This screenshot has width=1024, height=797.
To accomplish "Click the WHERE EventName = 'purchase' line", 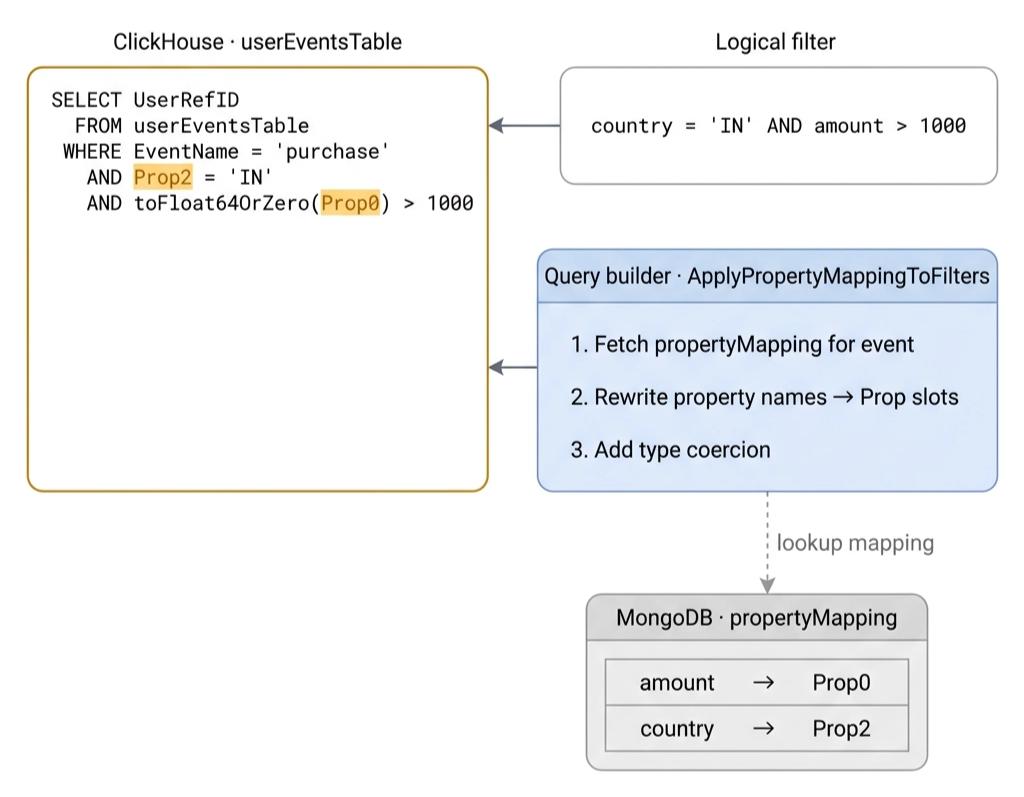I will (x=226, y=152).
